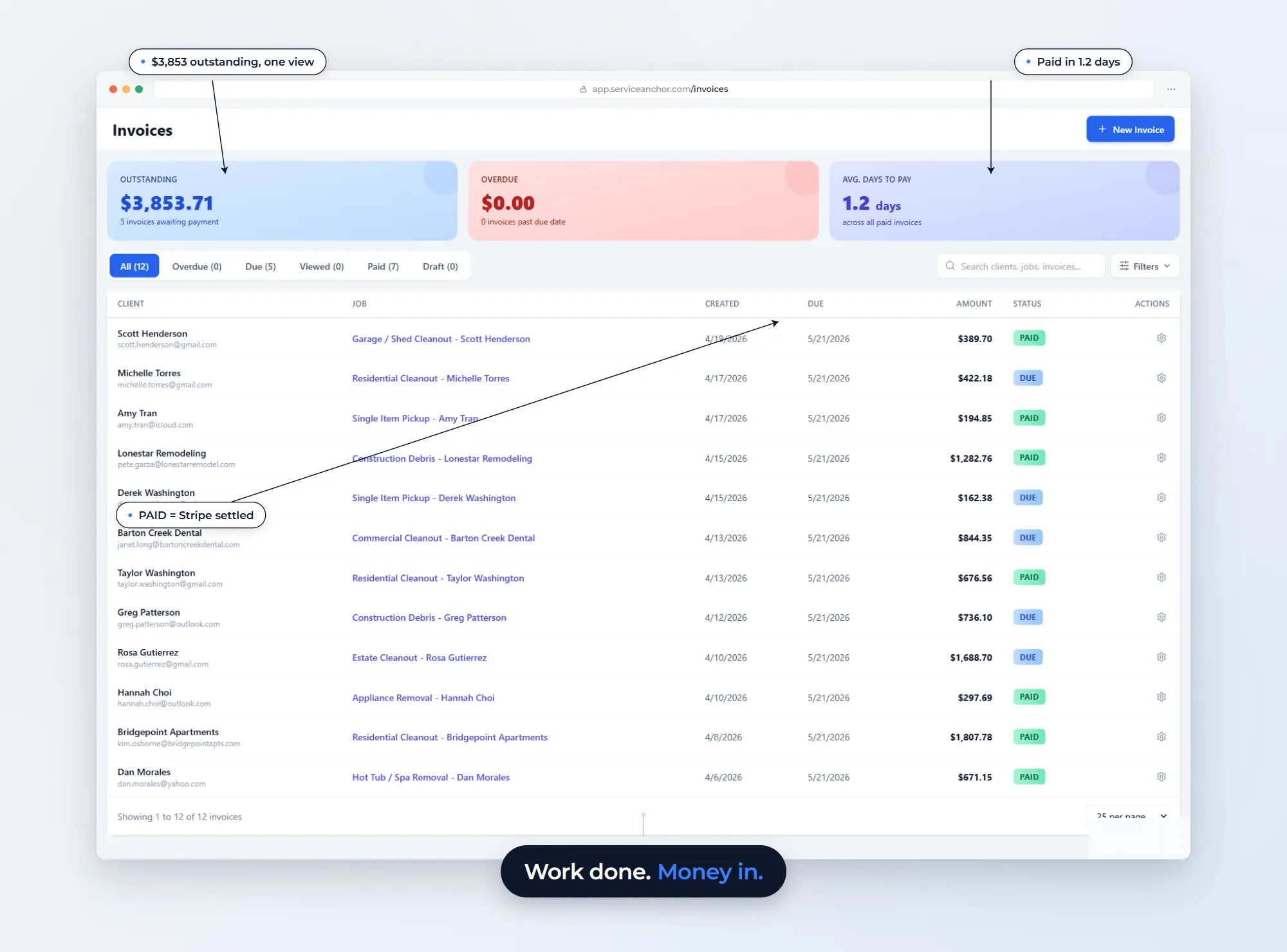Open Single Item Pickup - Derek Washington job

(x=434, y=498)
